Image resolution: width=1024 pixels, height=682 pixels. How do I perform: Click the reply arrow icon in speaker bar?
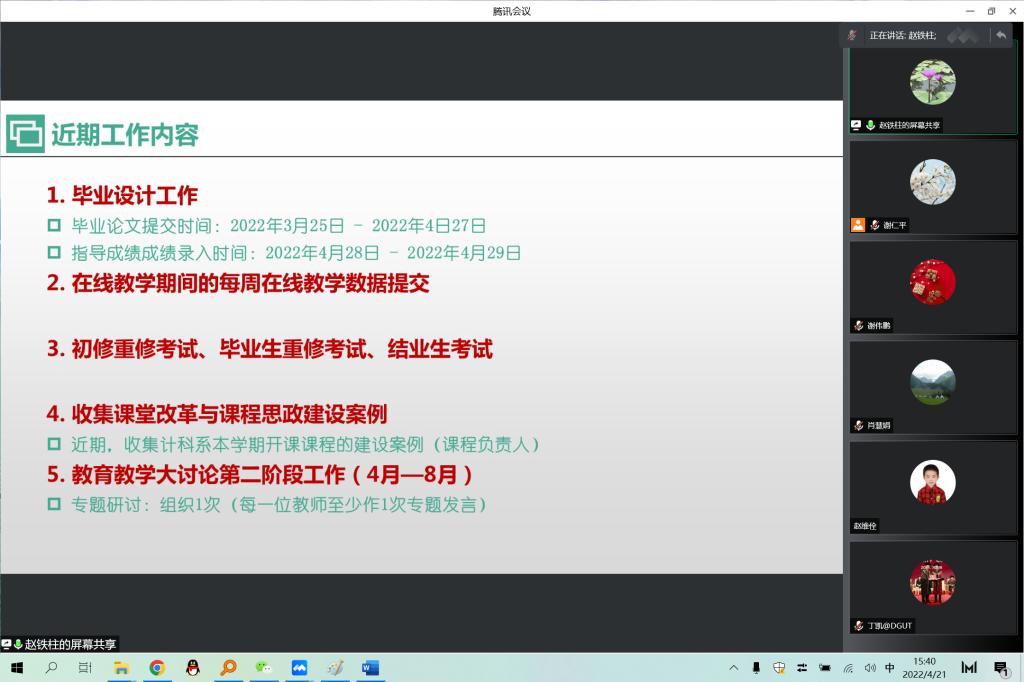[x=1000, y=35]
